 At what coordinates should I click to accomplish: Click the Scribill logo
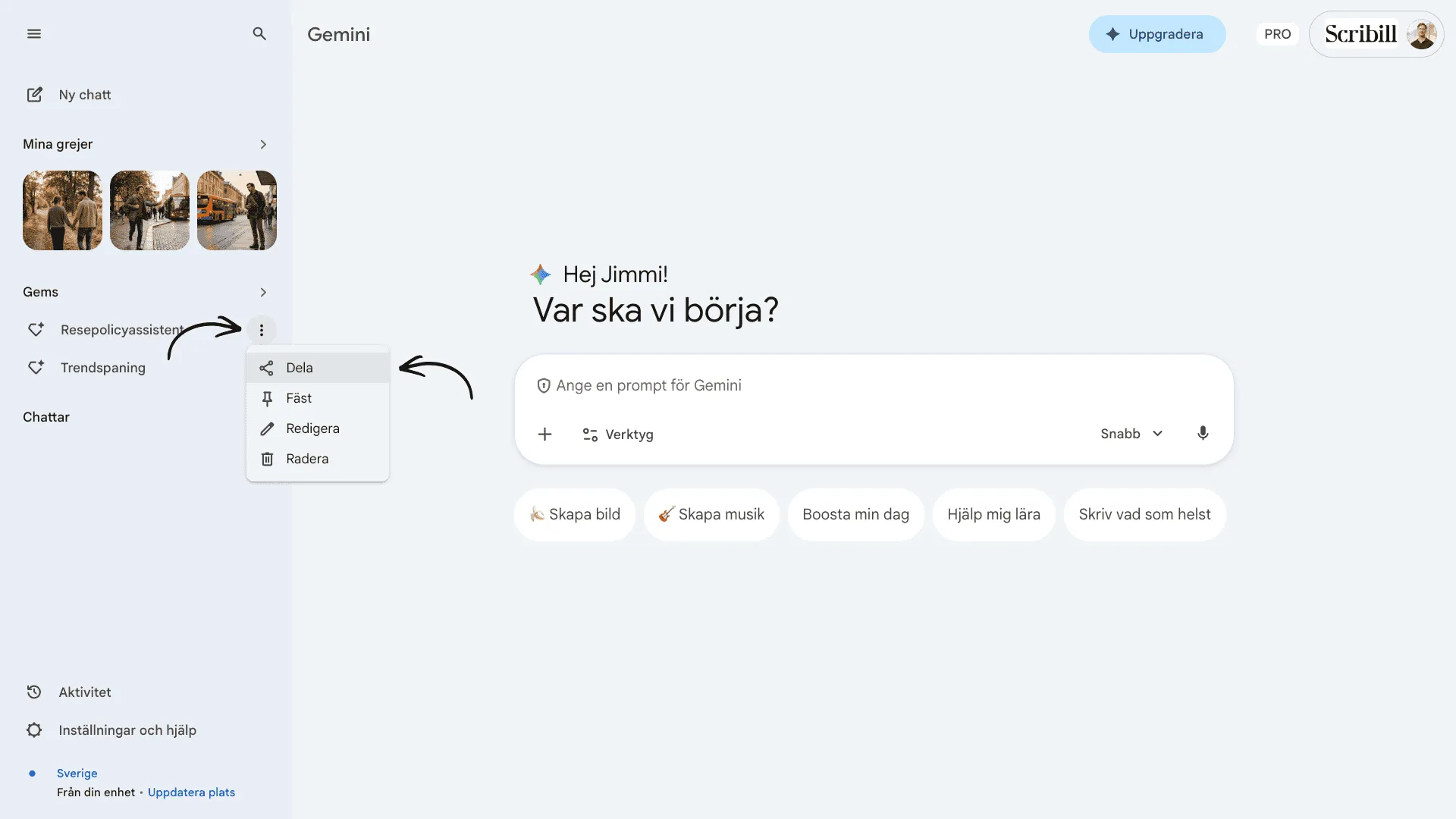tap(1360, 34)
